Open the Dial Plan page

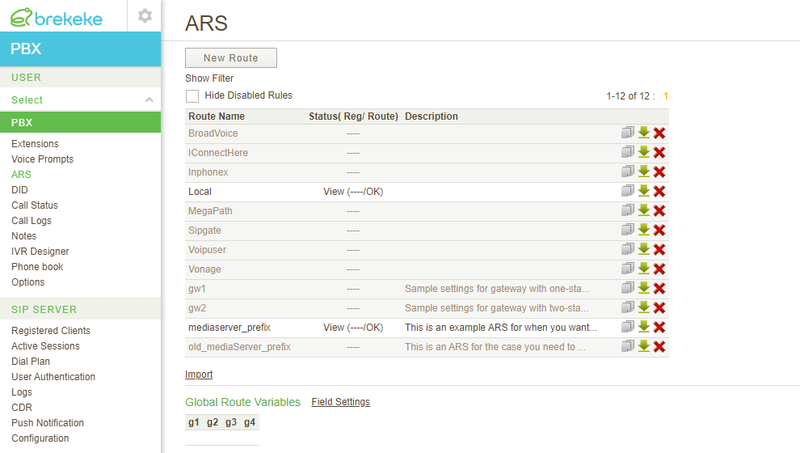(x=31, y=361)
